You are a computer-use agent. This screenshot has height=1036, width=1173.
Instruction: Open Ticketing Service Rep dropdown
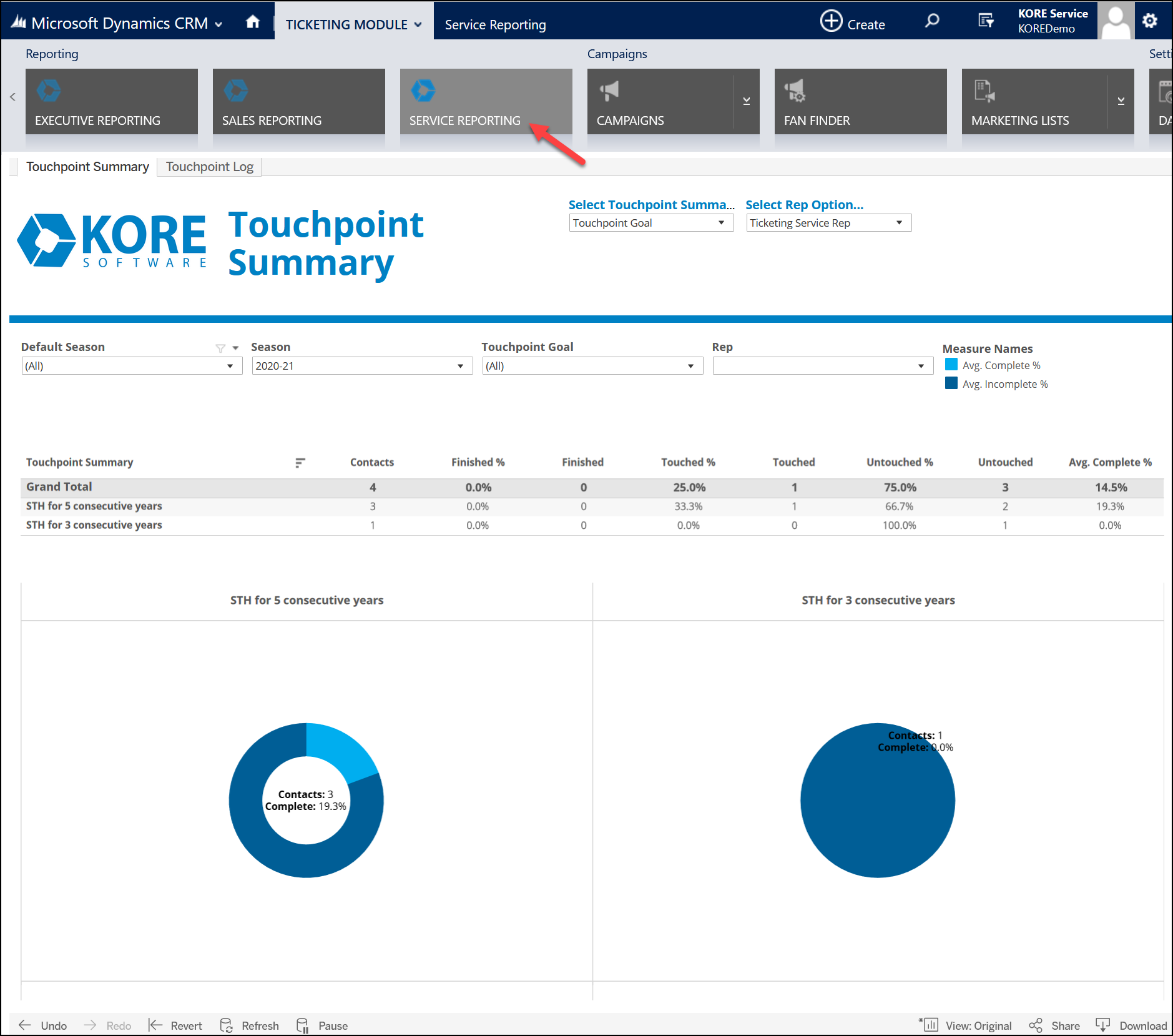[829, 223]
